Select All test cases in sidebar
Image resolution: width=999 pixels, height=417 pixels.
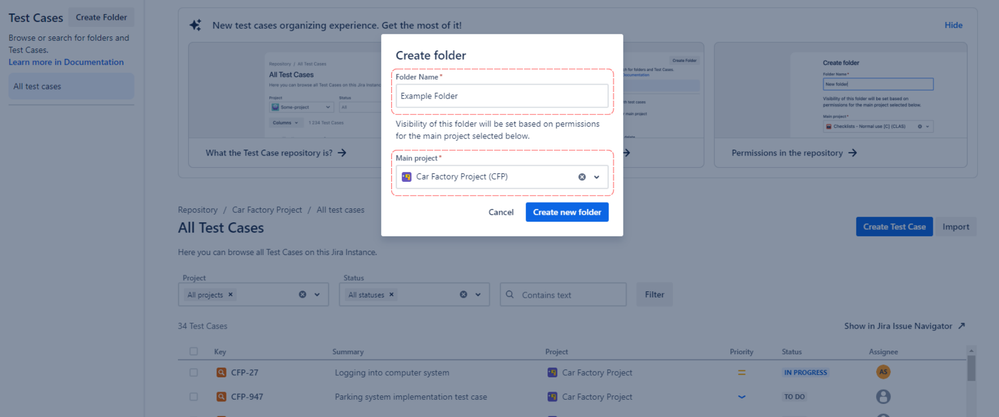[x=71, y=87]
